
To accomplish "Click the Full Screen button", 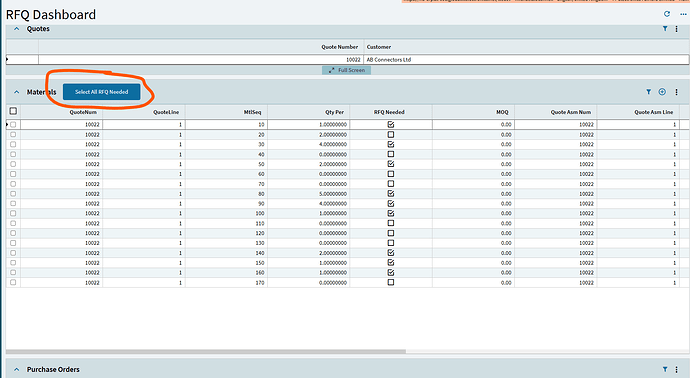I will pos(346,70).
